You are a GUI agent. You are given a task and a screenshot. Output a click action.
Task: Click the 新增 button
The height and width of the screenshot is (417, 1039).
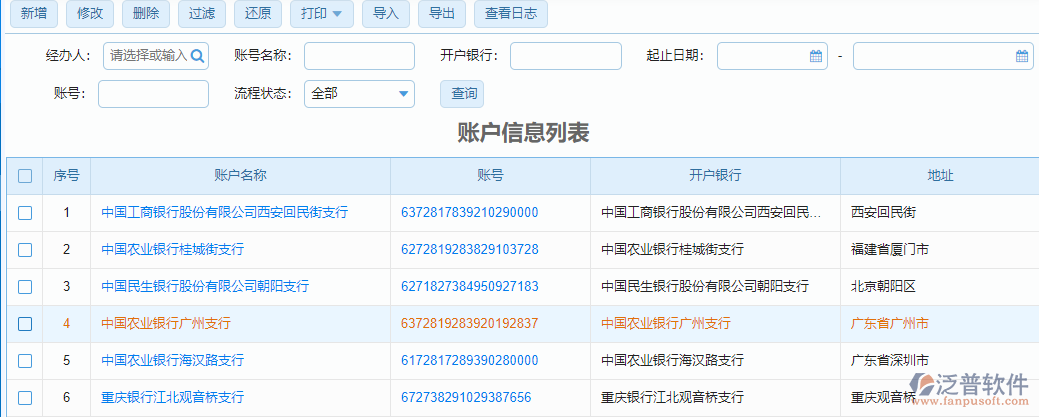point(33,14)
